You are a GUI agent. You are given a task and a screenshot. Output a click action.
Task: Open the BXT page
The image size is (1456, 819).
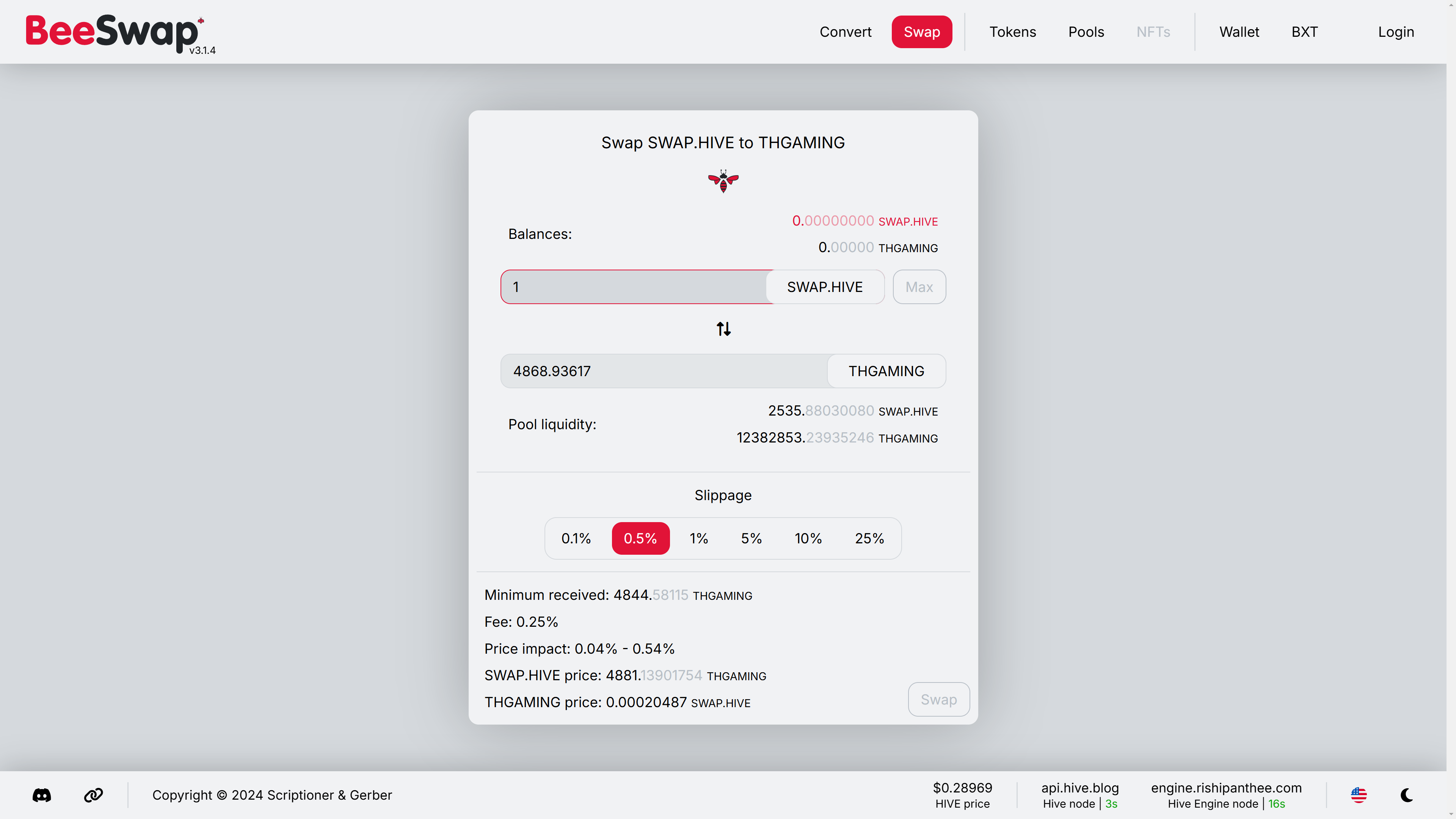tap(1304, 31)
